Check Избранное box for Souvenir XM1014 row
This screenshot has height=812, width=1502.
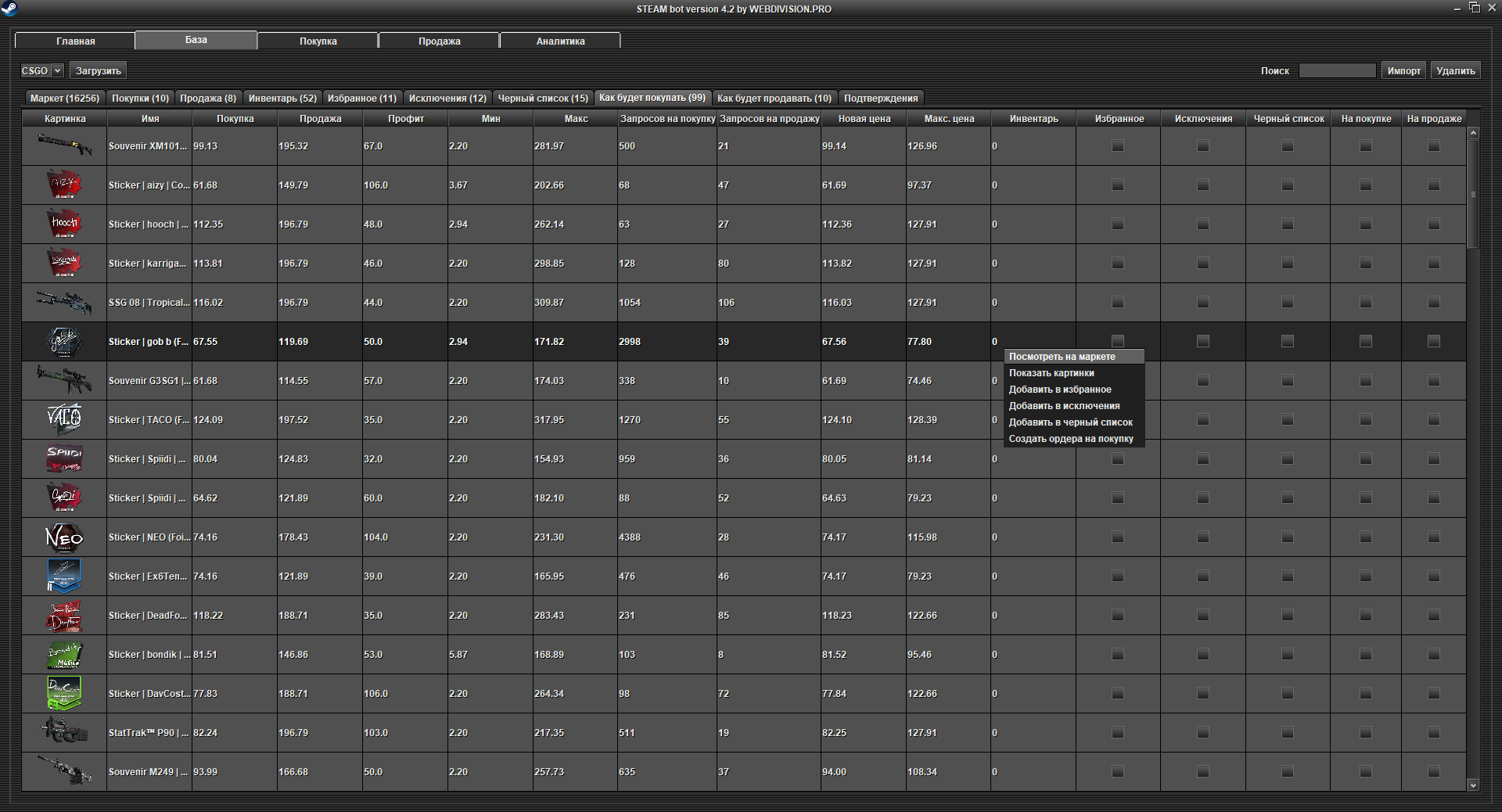(1118, 146)
